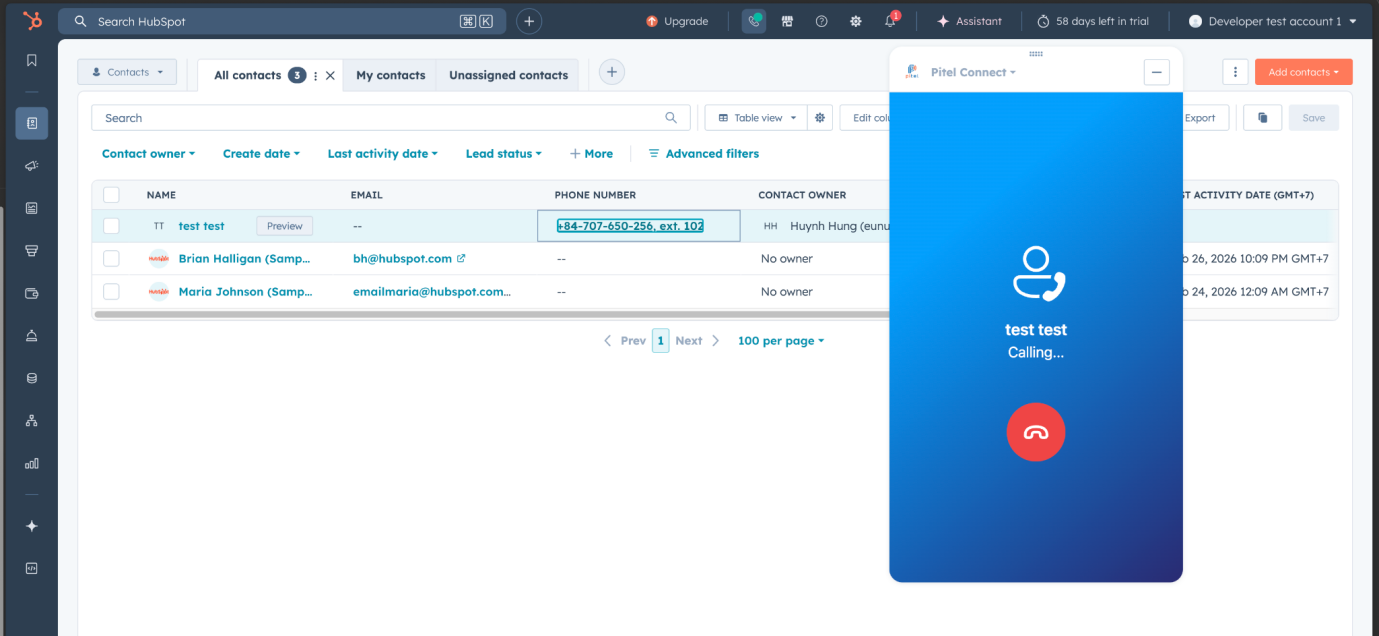
Task: Switch to the My contacts tab
Action: [390, 75]
